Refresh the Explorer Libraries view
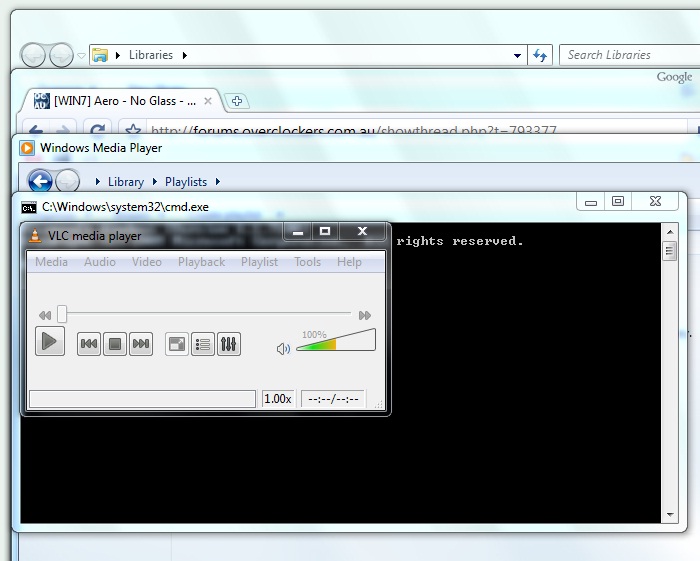700x561 pixels. point(540,56)
